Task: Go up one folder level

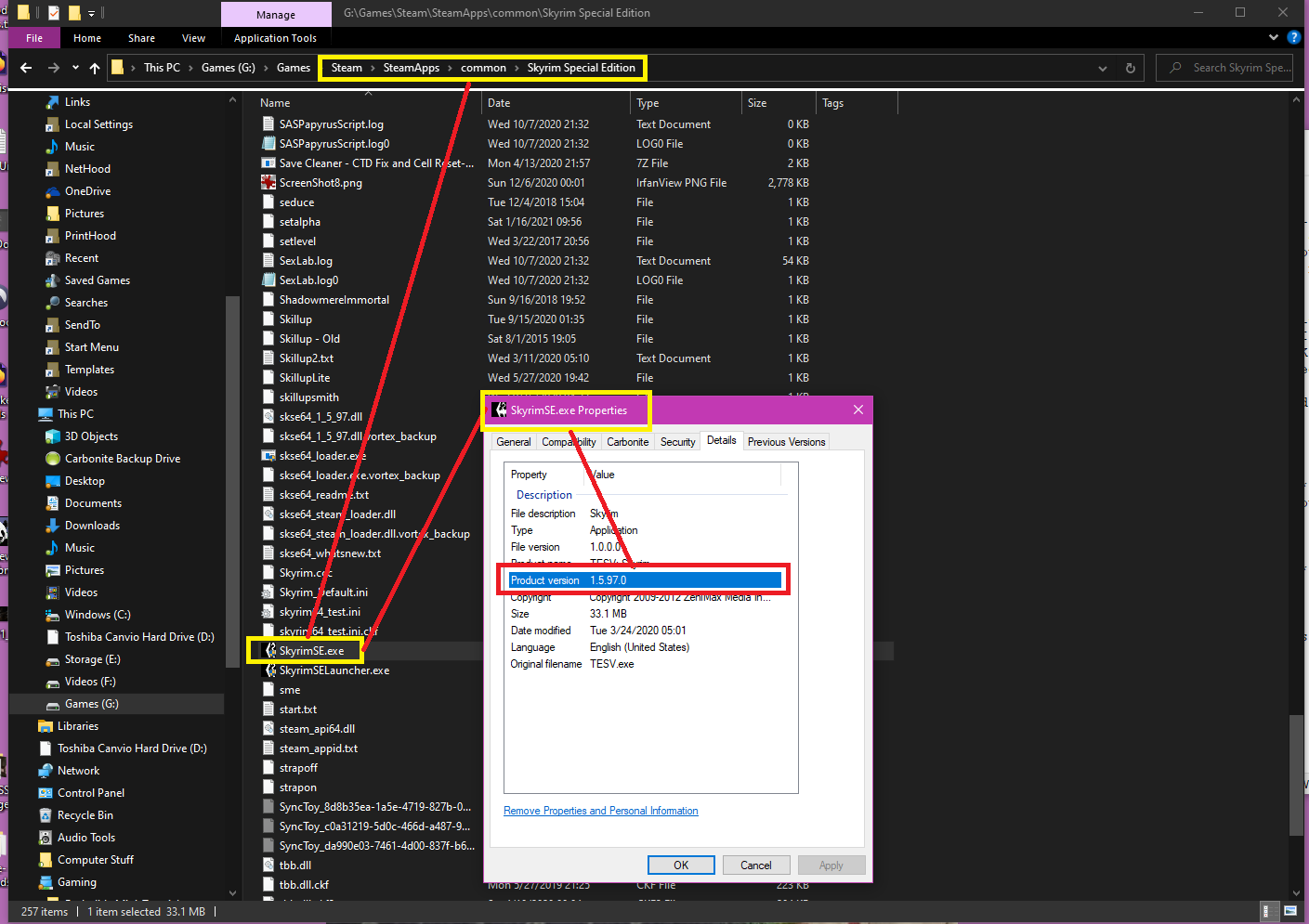Action: (95, 68)
